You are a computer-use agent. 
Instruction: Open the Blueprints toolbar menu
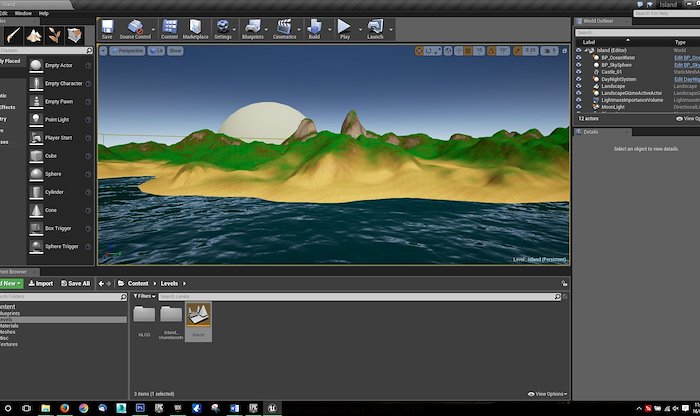click(252, 29)
